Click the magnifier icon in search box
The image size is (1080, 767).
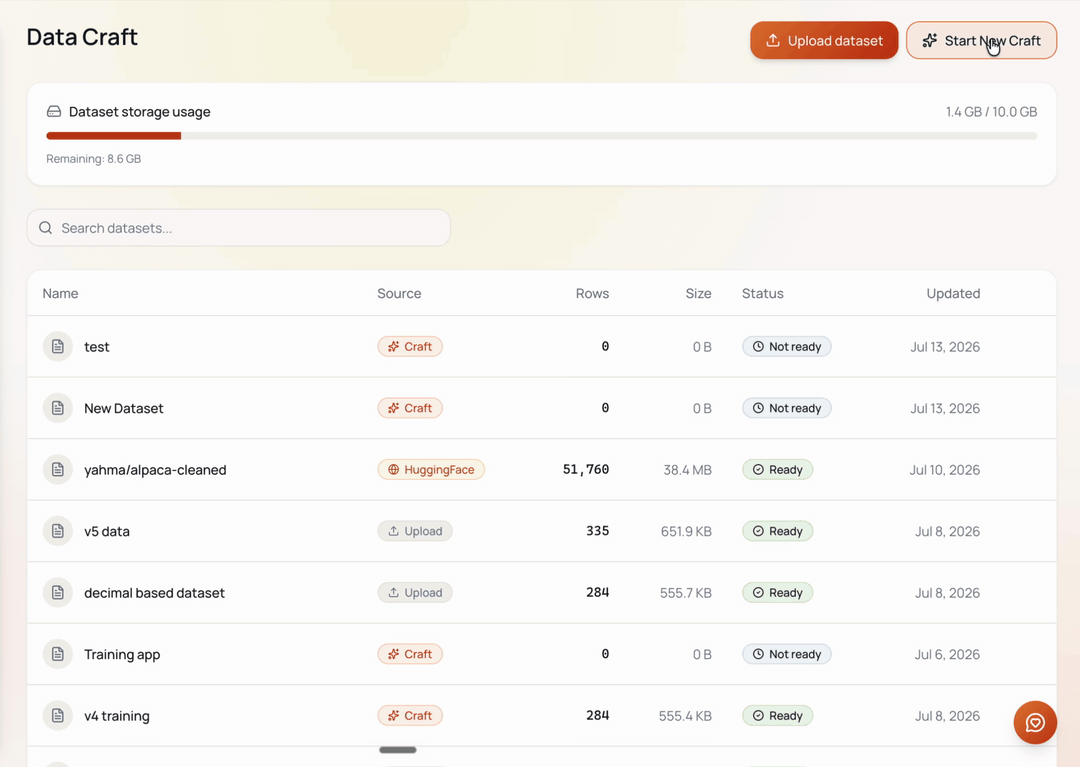click(x=45, y=228)
